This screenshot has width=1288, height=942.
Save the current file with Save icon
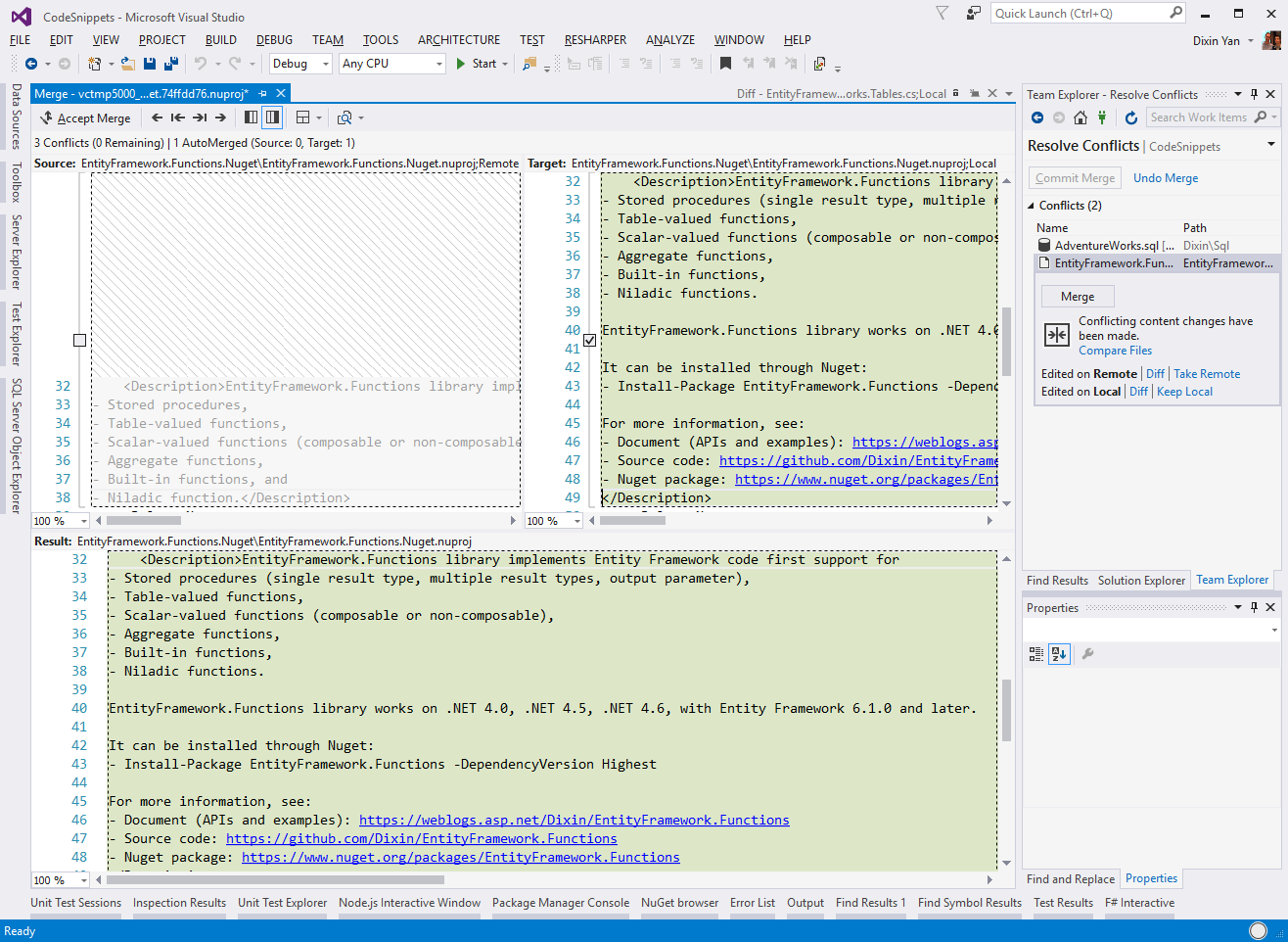point(150,64)
